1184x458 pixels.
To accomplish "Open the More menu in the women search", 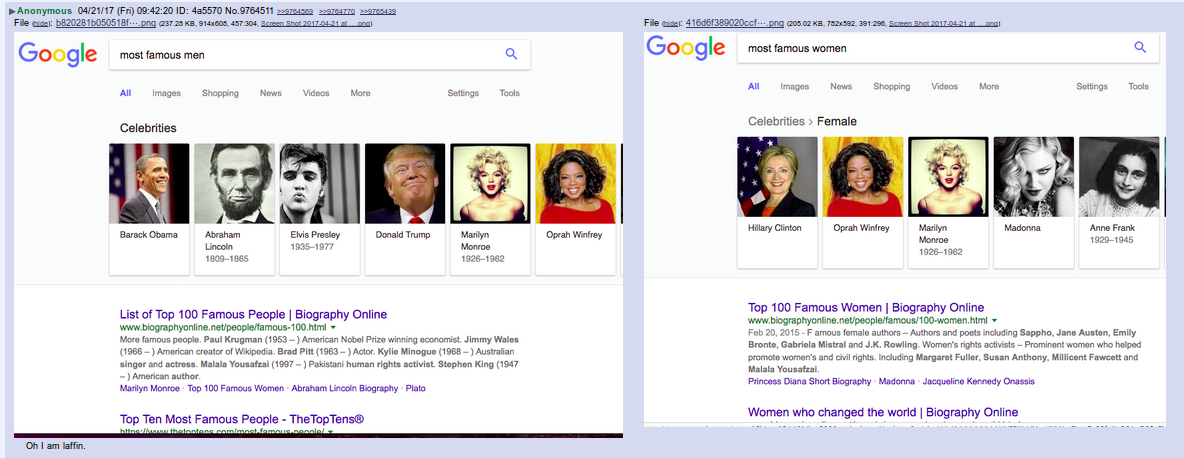I will pyautogui.click(x=989, y=87).
